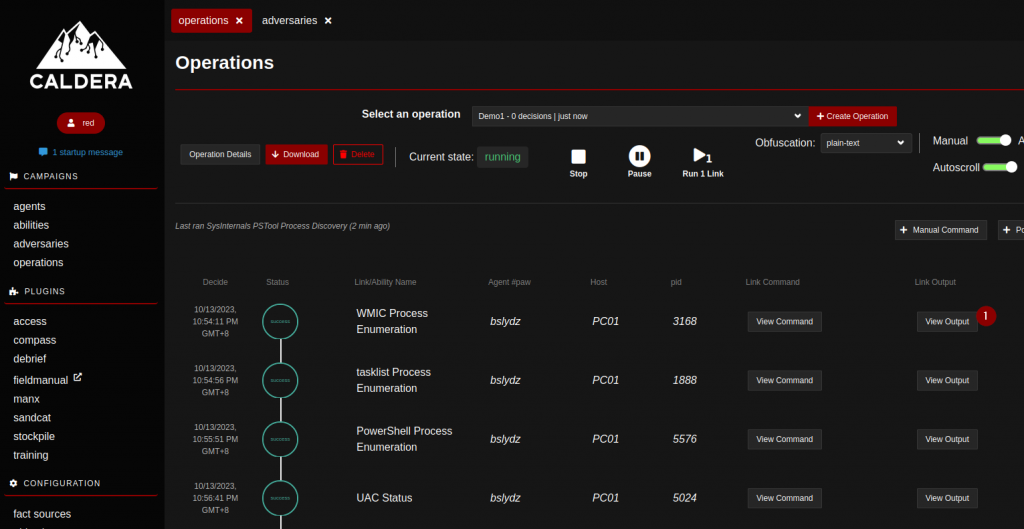The image size is (1024, 529).
Task: Open the Obfuscation plain-text dropdown
Action: 866,143
